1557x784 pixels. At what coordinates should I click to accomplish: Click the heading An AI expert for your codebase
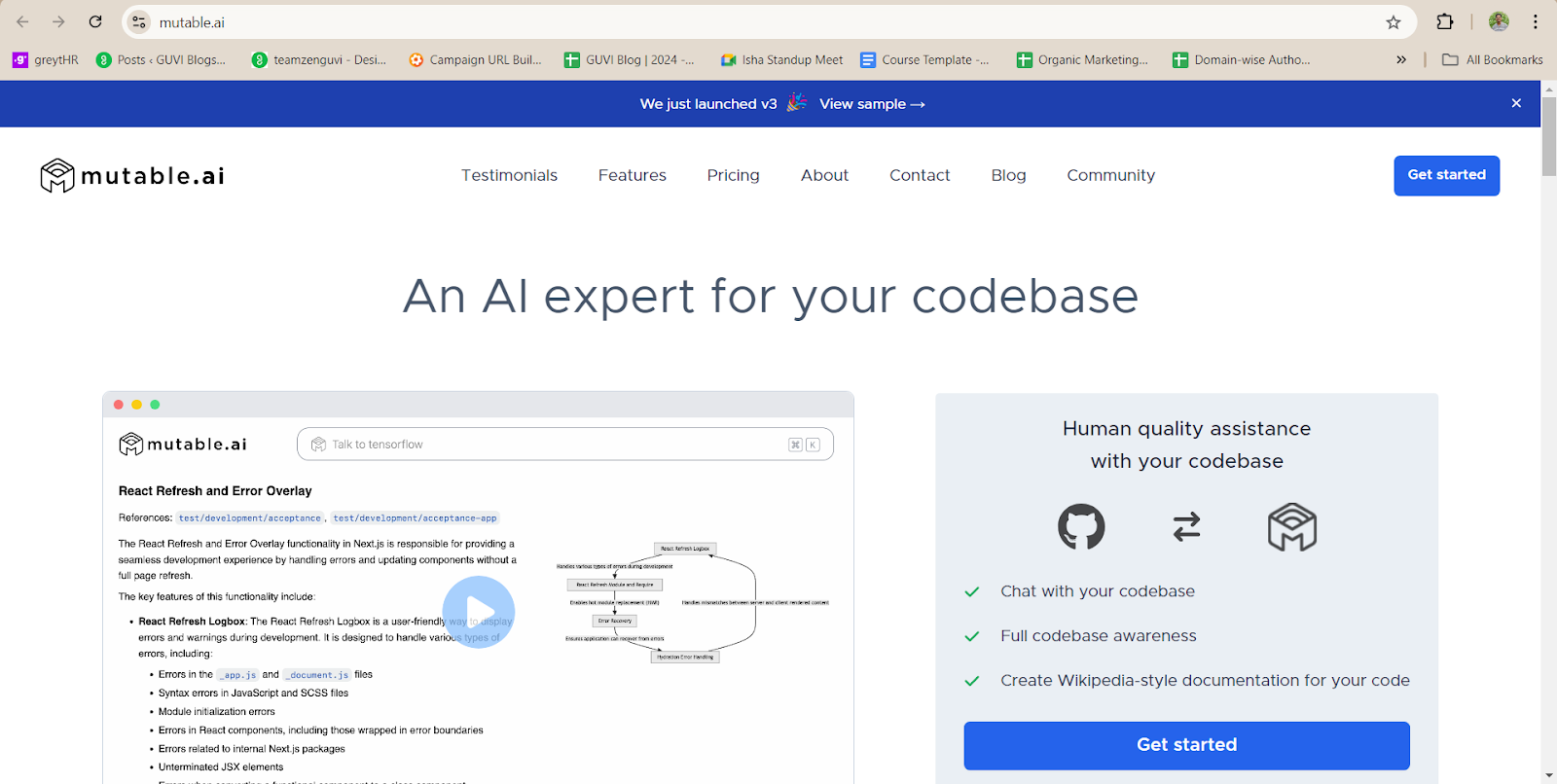(771, 296)
